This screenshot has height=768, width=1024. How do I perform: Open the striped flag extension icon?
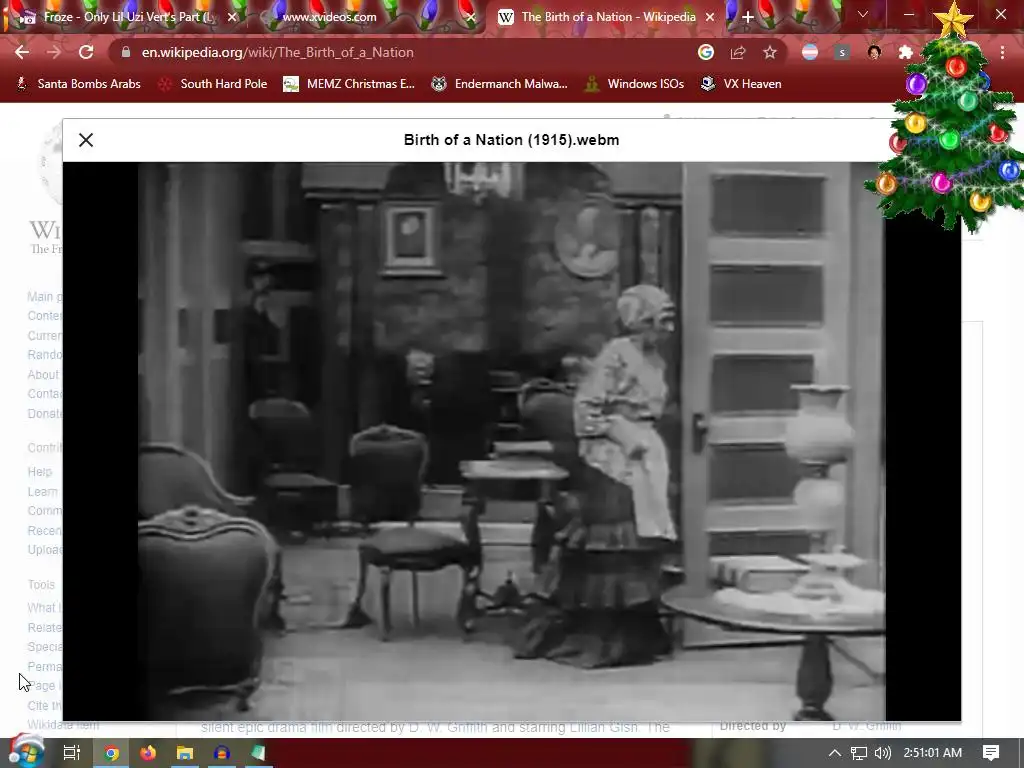810,52
